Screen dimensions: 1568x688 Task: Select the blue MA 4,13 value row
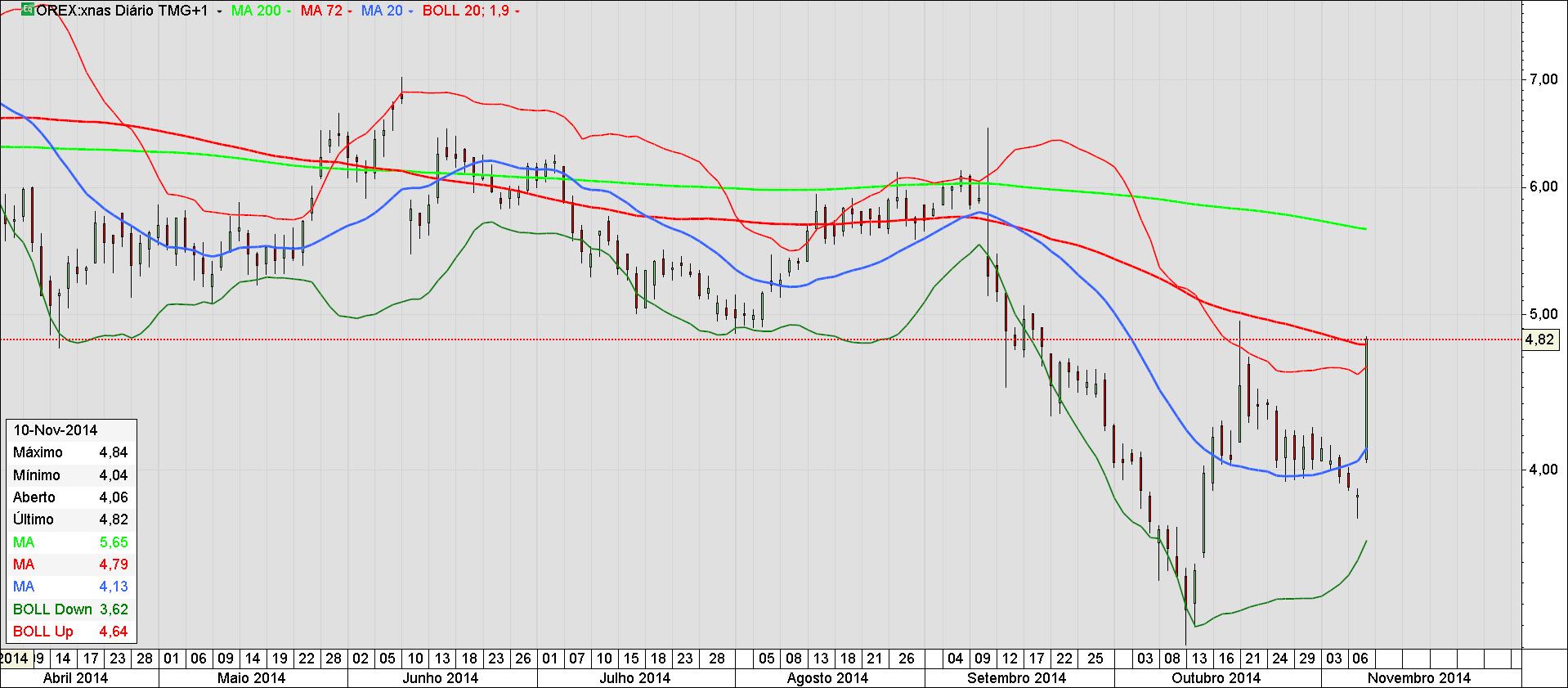click(x=70, y=587)
